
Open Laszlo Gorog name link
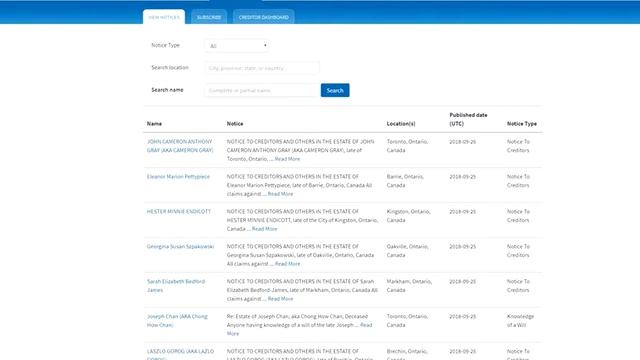(x=180, y=354)
